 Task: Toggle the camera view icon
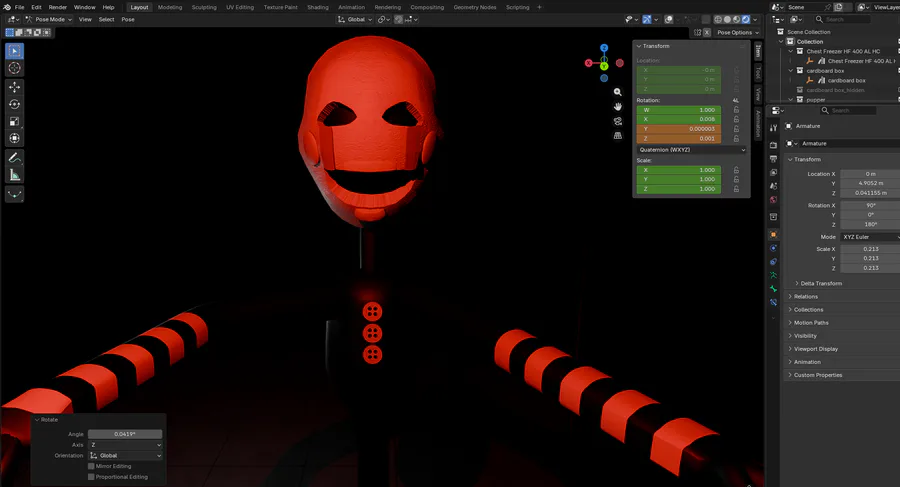pos(618,120)
